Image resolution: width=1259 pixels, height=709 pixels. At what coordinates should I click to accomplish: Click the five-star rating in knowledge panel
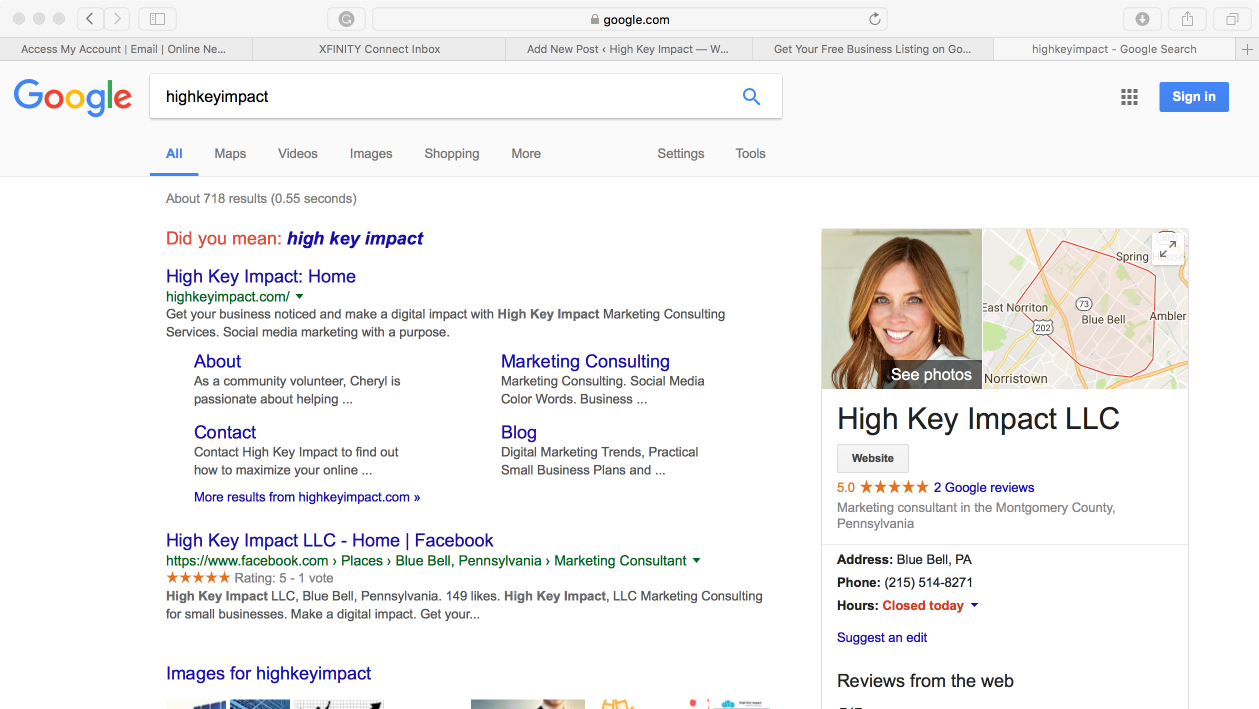894,488
